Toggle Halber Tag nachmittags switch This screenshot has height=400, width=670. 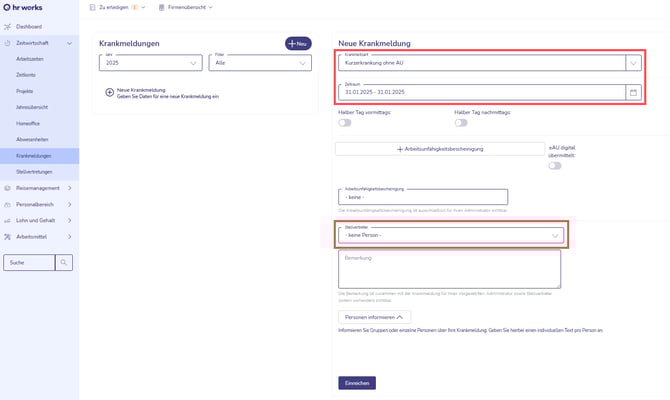pyautogui.click(x=461, y=123)
